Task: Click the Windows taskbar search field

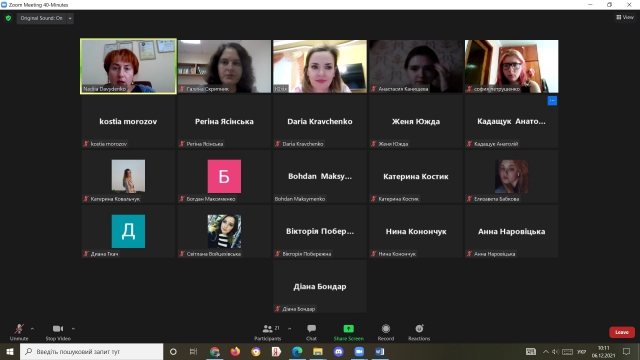Action: click(x=91, y=351)
